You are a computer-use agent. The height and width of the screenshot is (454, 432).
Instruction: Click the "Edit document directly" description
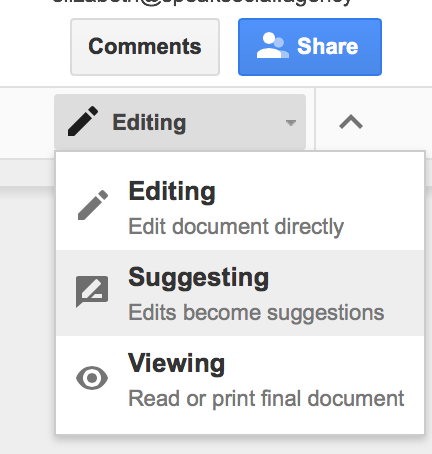point(236,227)
